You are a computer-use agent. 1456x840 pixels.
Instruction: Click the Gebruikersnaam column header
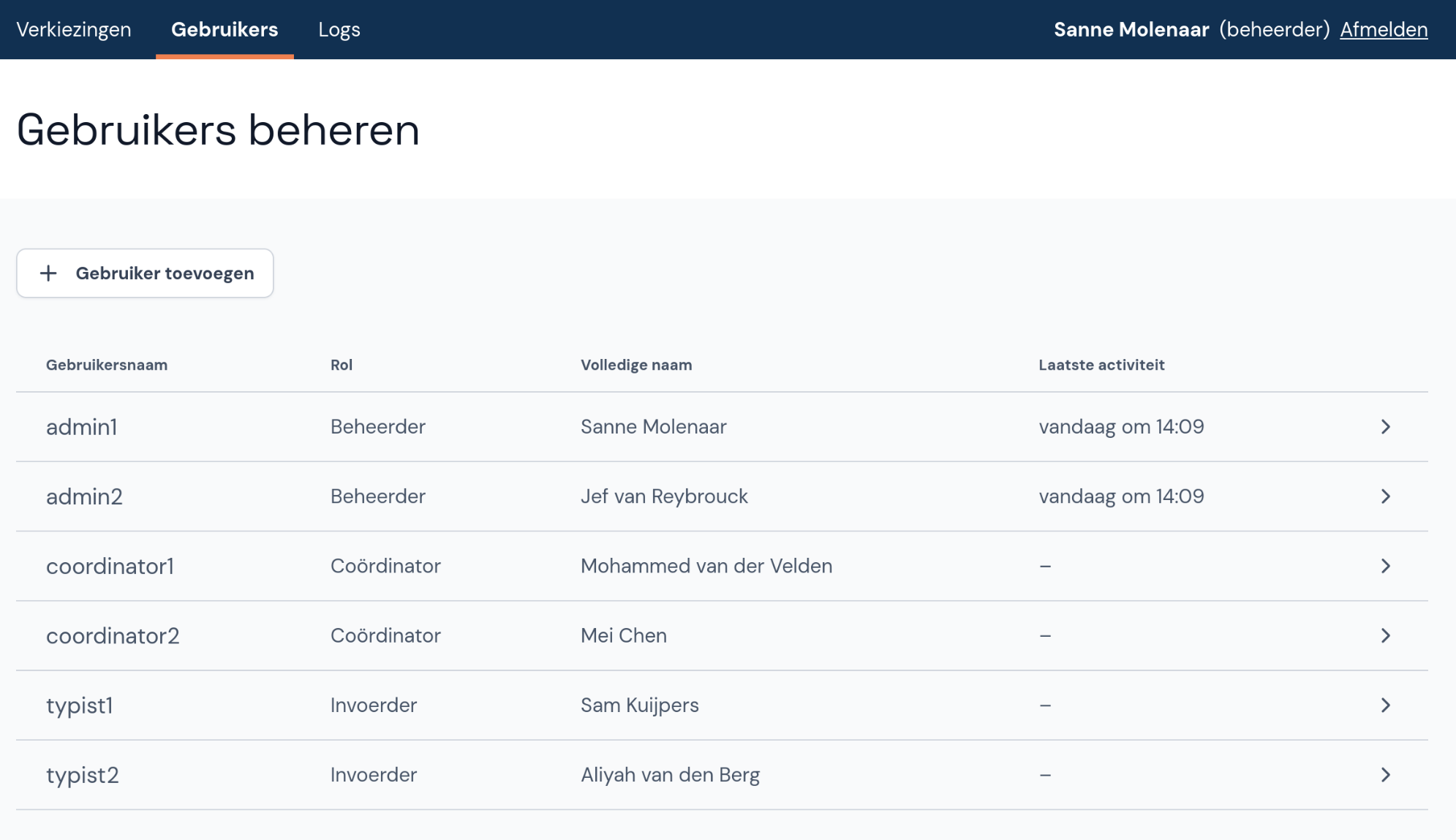tap(107, 365)
